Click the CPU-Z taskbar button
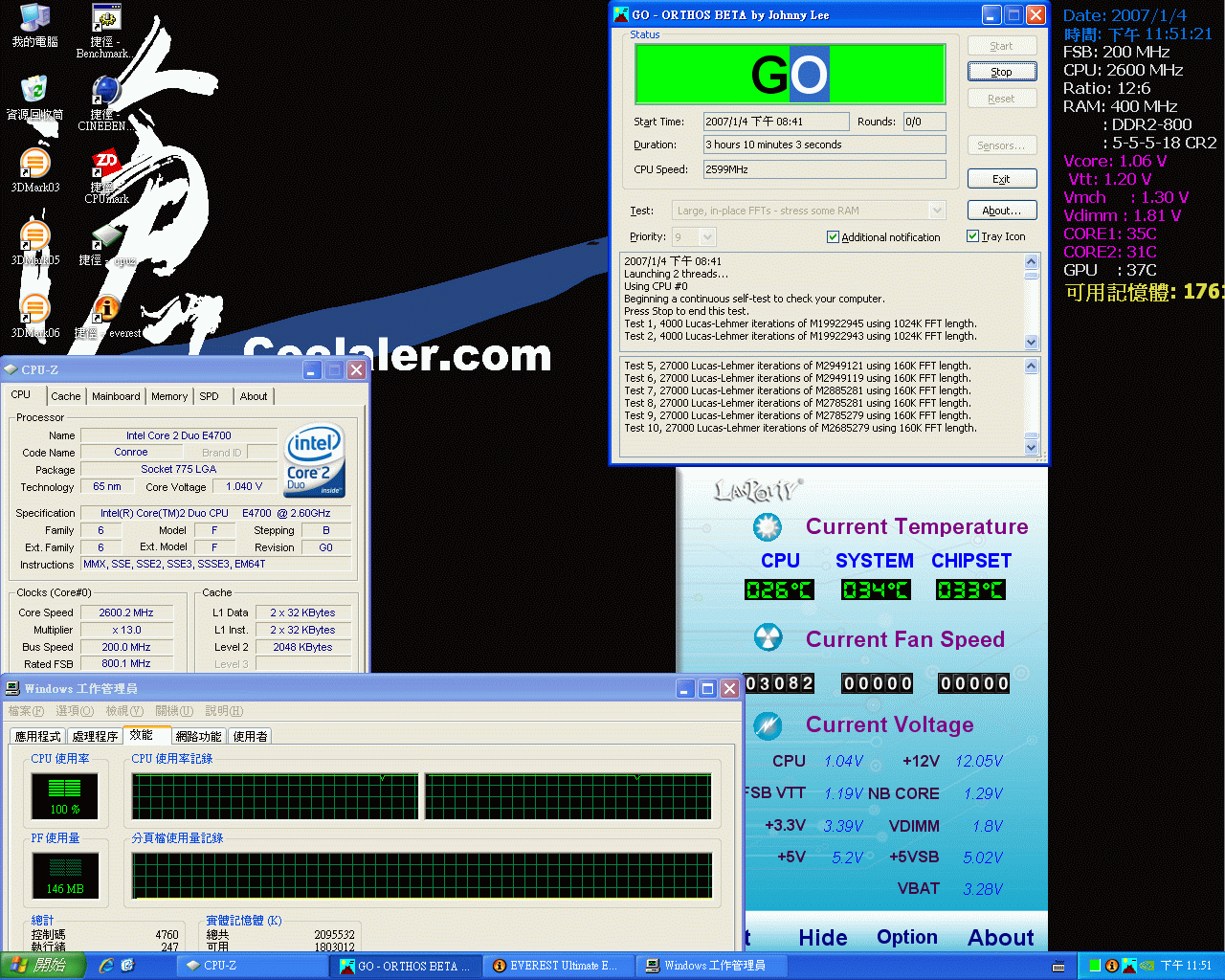 [x=253, y=966]
